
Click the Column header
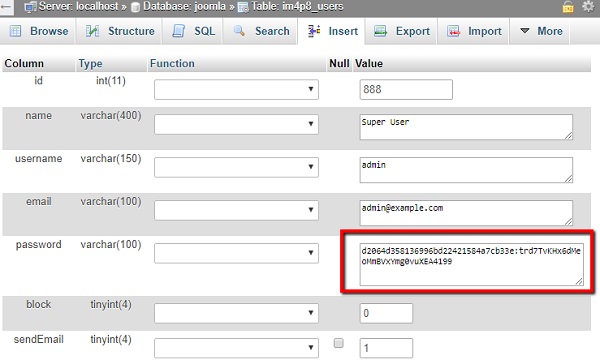pyautogui.click(x=24, y=63)
